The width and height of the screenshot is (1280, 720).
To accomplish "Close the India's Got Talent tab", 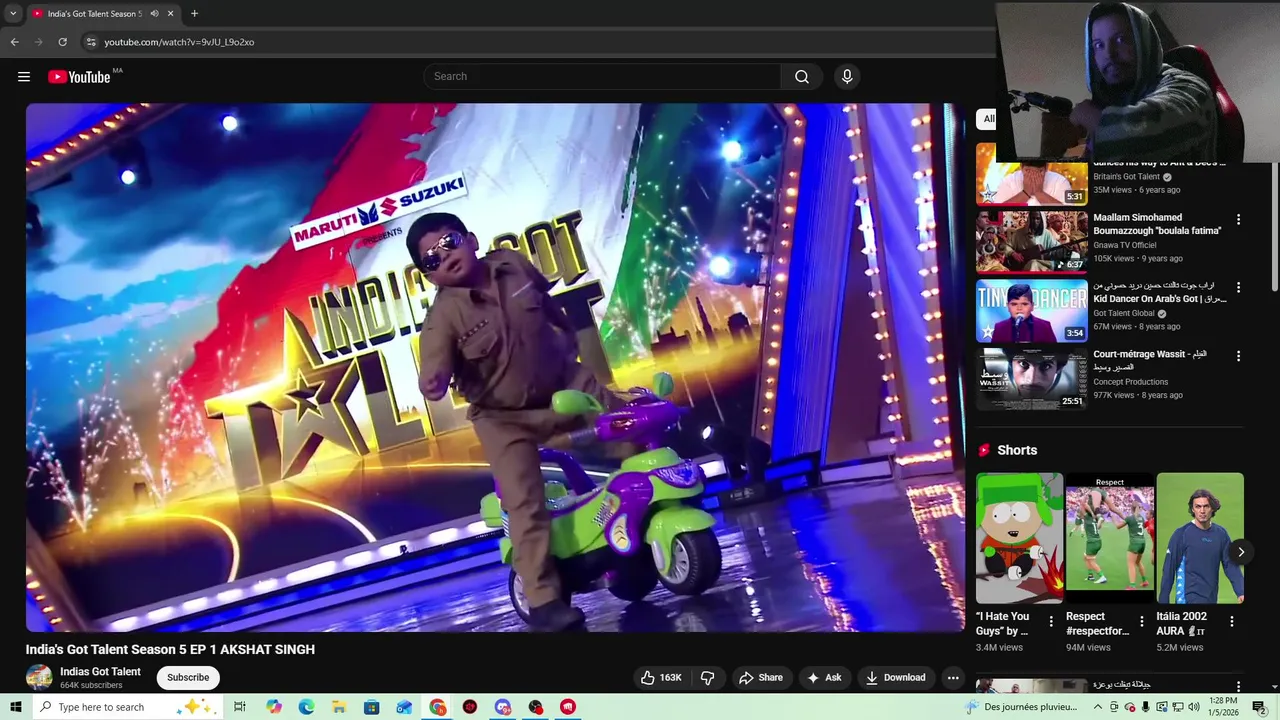I will (171, 14).
